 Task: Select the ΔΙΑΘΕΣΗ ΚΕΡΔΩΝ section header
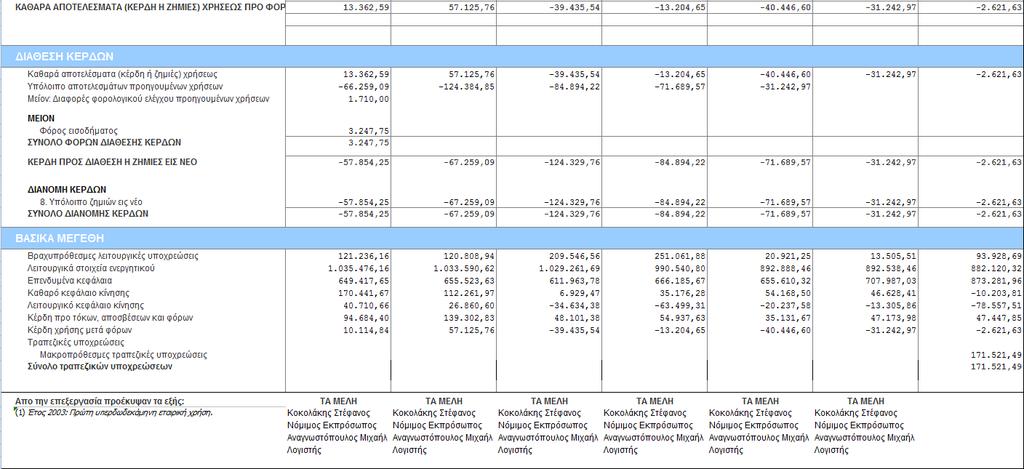(512, 56)
